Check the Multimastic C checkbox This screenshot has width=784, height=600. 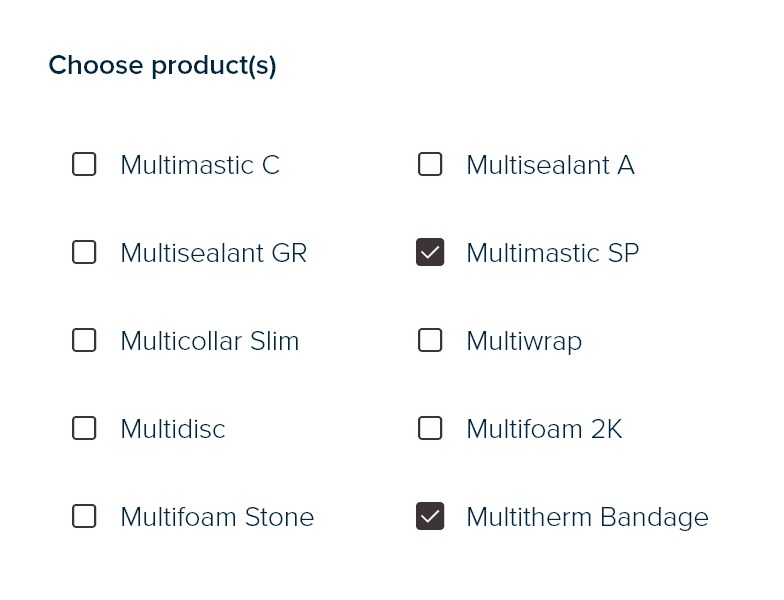[84, 164]
